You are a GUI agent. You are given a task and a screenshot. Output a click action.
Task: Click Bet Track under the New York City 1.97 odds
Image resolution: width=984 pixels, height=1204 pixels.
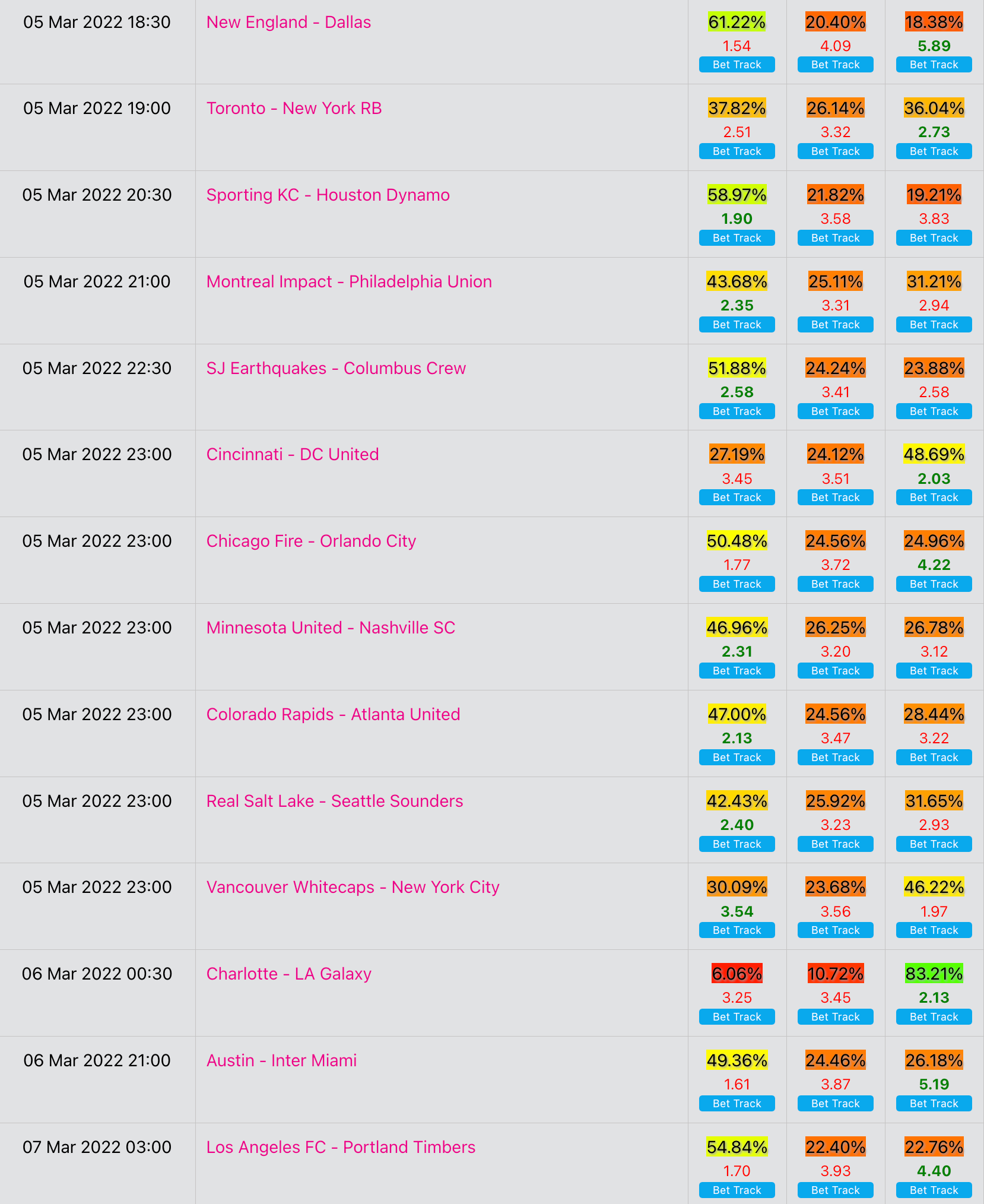tap(934, 930)
